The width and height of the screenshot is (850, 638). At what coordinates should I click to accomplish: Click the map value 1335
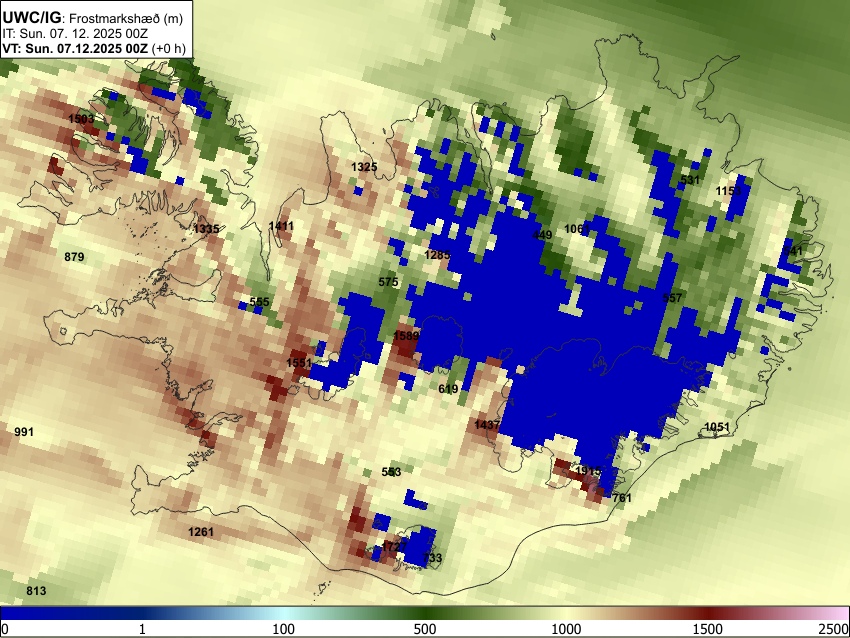click(x=207, y=229)
